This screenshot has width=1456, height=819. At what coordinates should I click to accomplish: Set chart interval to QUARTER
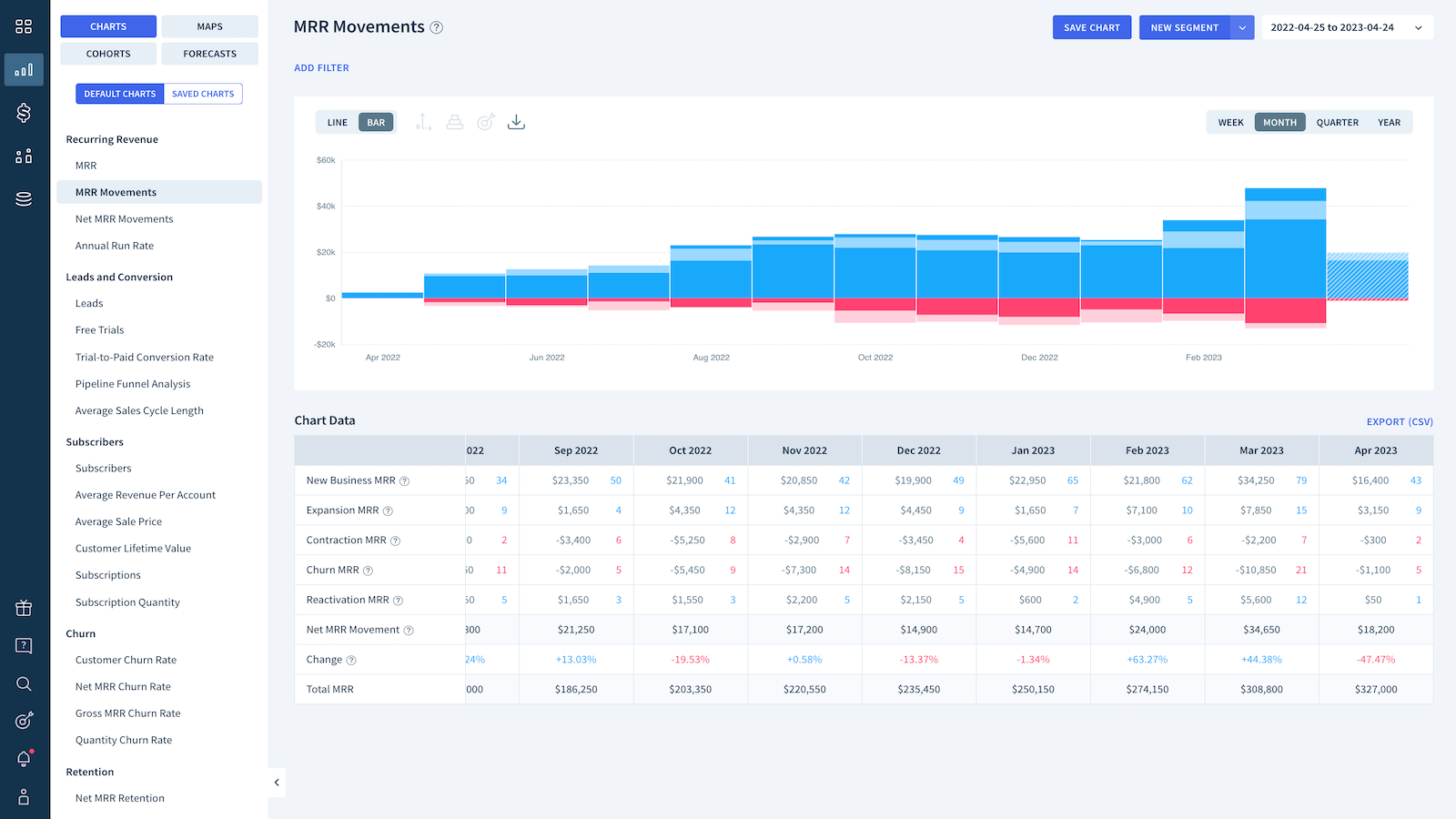click(1337, 123)
